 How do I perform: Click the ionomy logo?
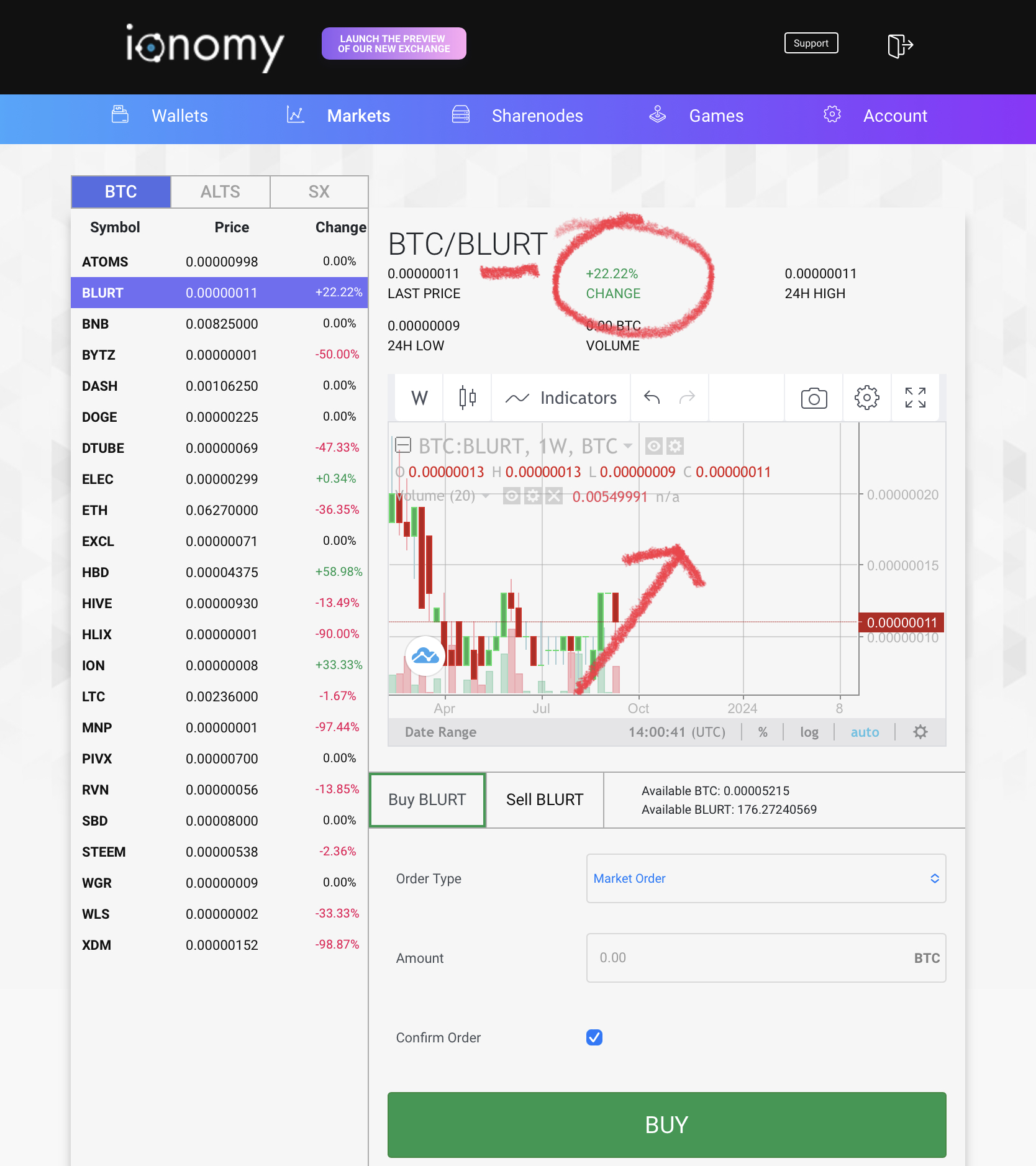[x=205, y=47]
